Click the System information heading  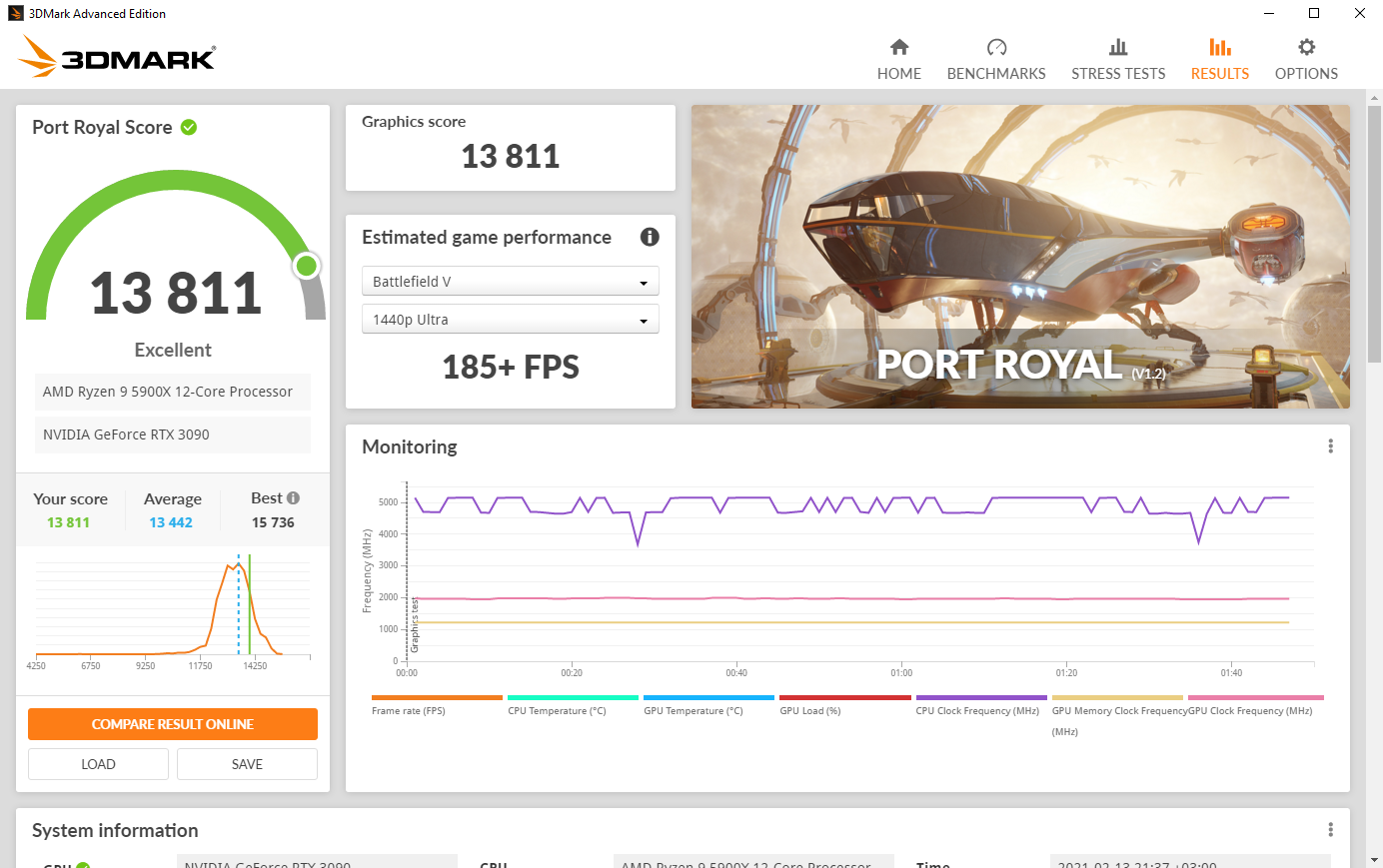(115, 830)
